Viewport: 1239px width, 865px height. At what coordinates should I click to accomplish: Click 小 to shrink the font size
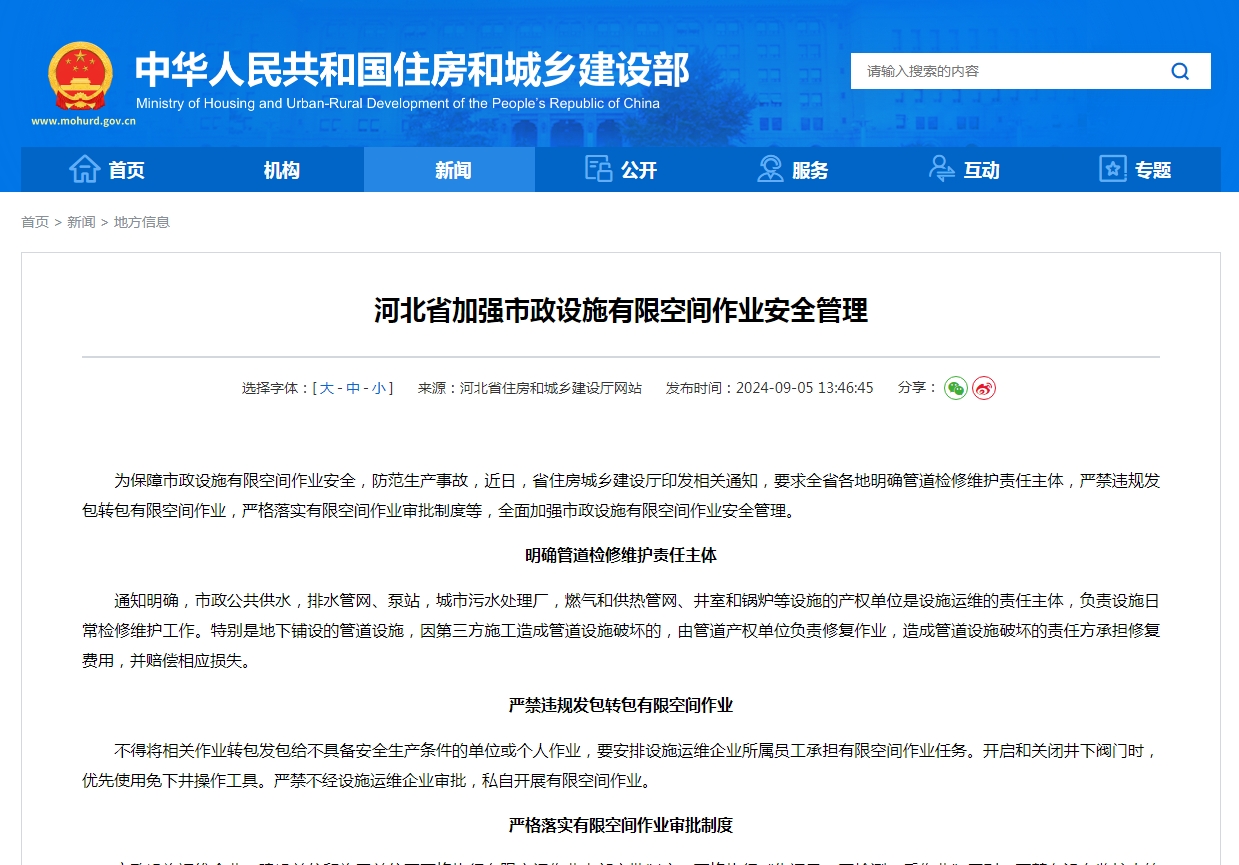(378, 388)
